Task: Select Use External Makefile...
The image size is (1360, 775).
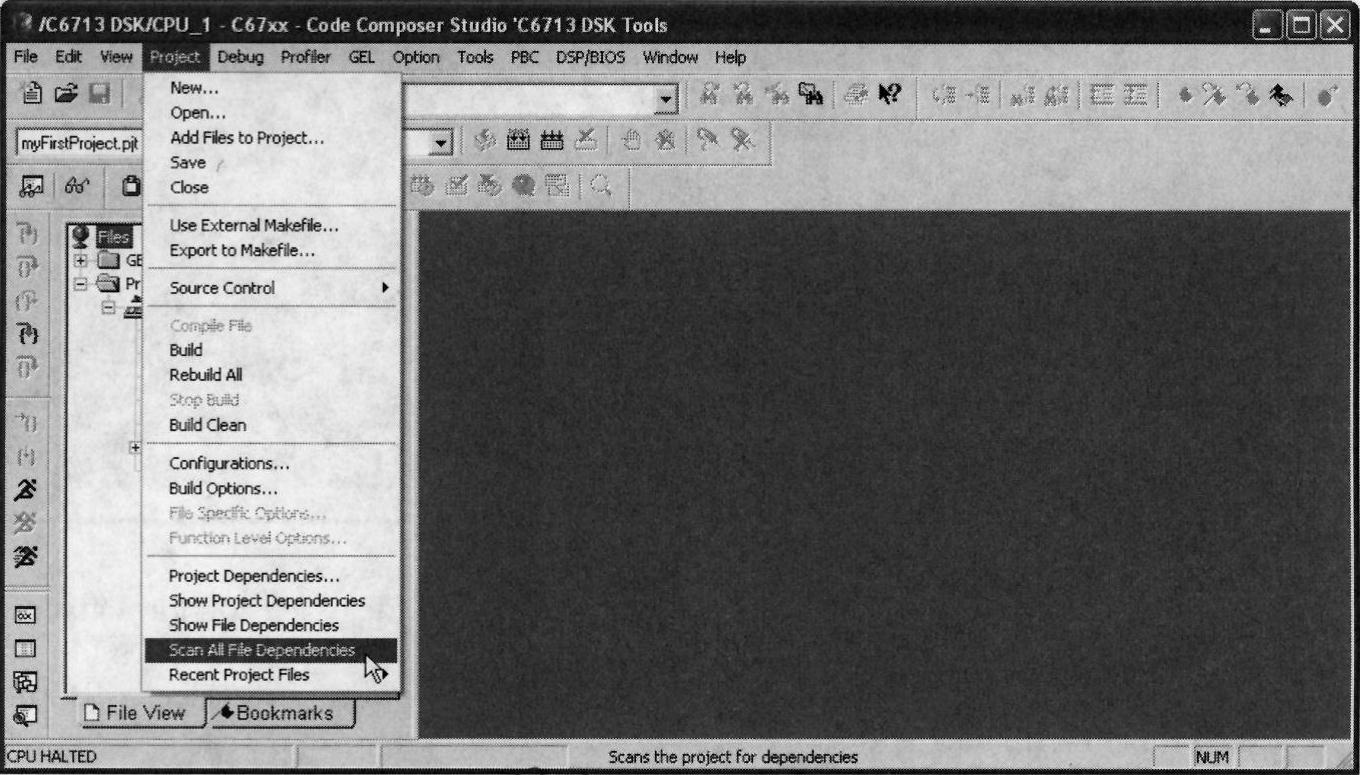Action: pyautogui.click(x=271, y=226)
